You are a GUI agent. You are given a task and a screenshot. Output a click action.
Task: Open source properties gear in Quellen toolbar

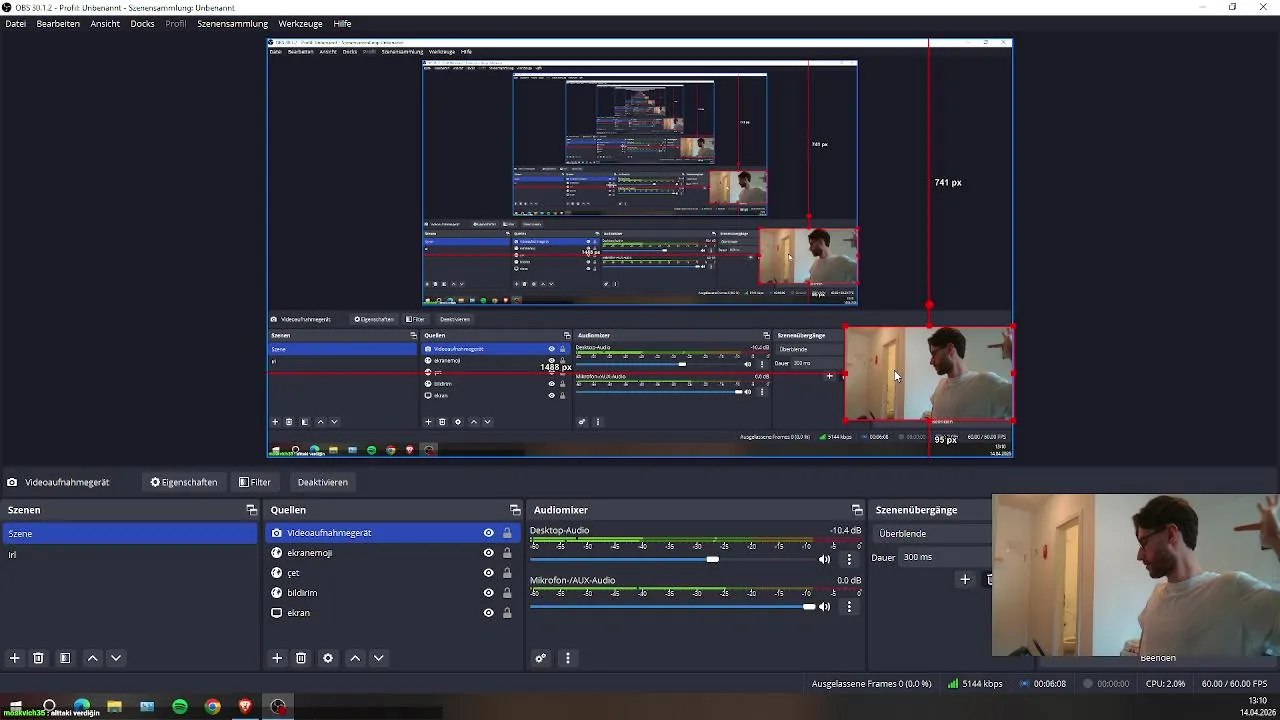pos(328,658)
